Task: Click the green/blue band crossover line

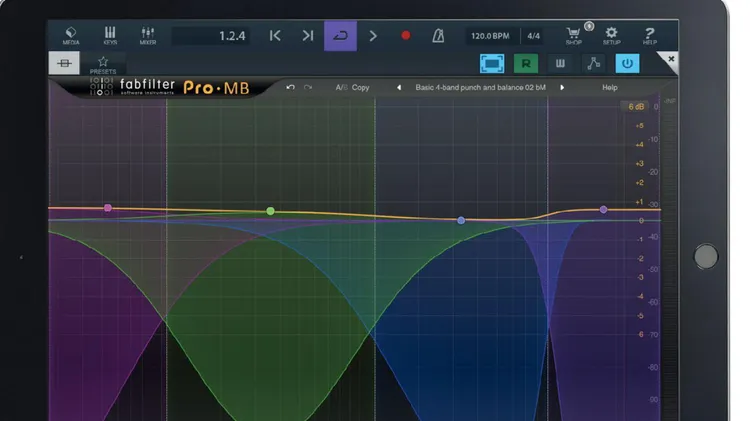Action: [375, 258]
